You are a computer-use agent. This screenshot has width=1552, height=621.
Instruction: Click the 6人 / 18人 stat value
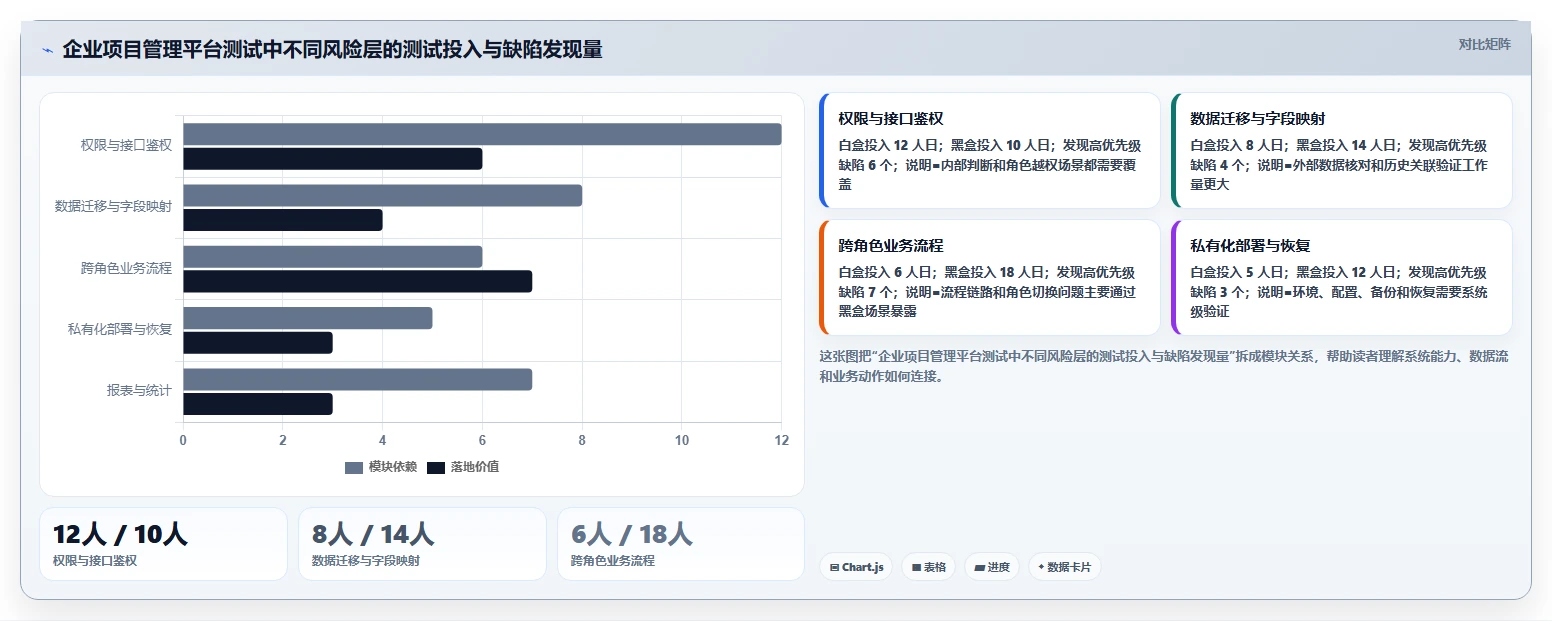[632, 534]
